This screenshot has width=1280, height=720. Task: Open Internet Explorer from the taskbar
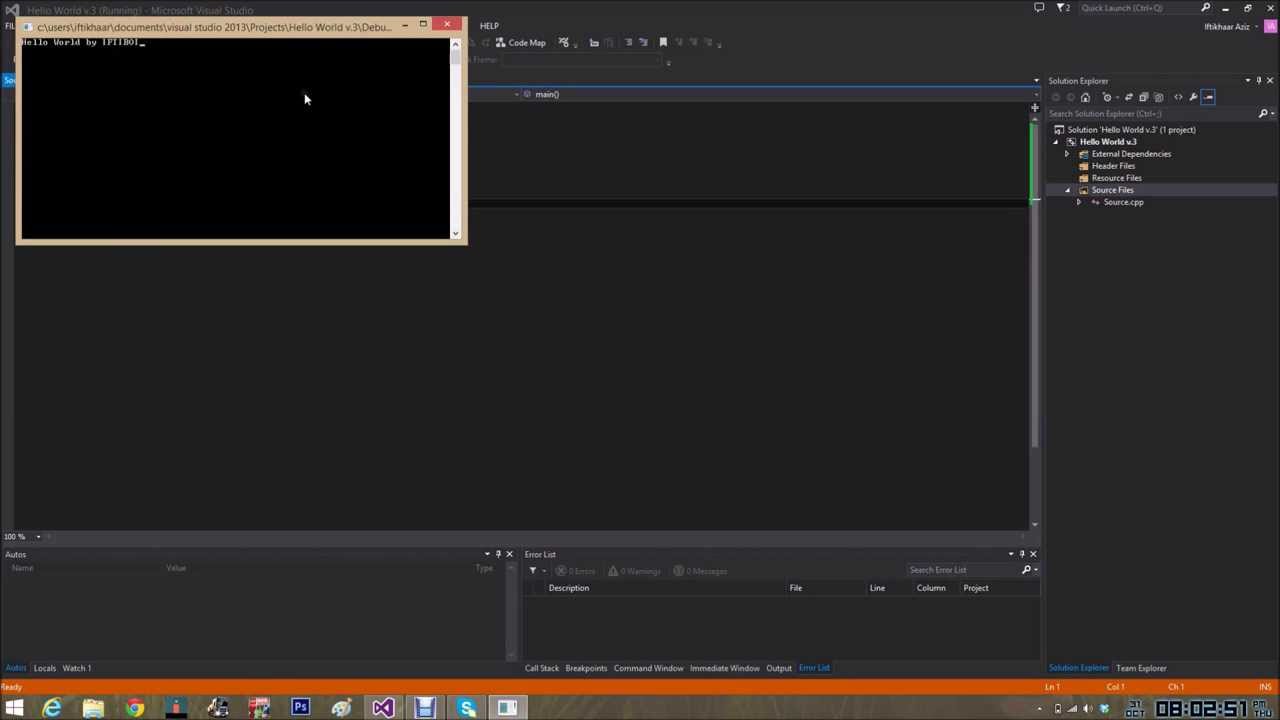click(x=52, y=708)
